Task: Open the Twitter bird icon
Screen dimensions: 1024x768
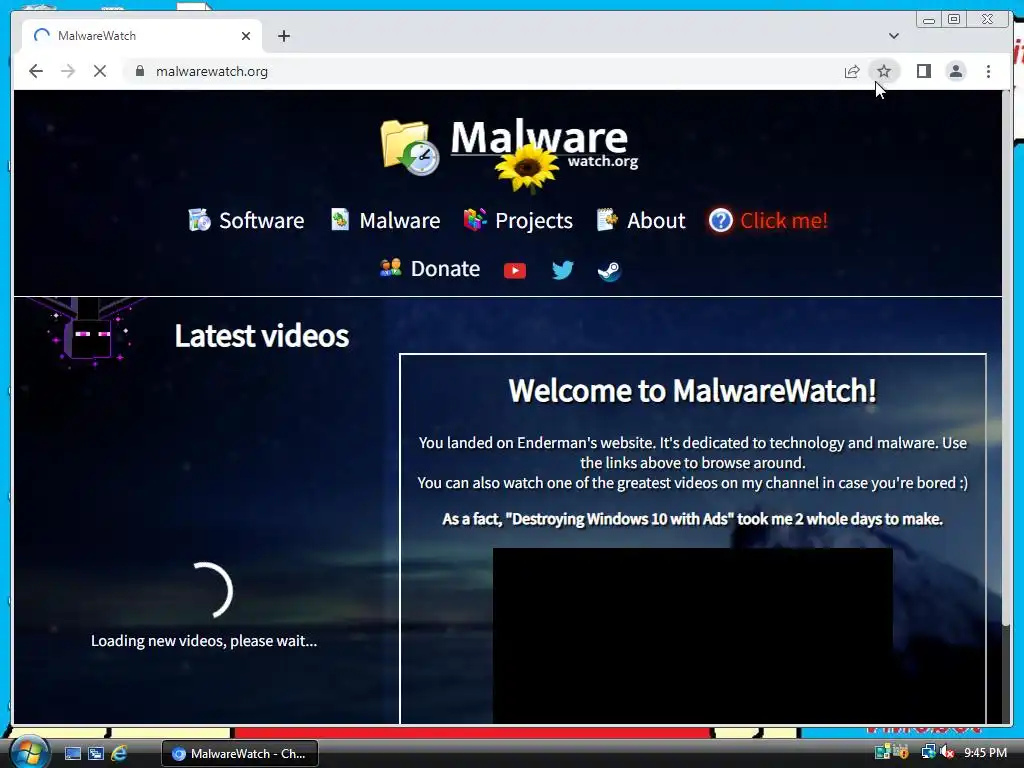Action: click(x=562, y=270)
